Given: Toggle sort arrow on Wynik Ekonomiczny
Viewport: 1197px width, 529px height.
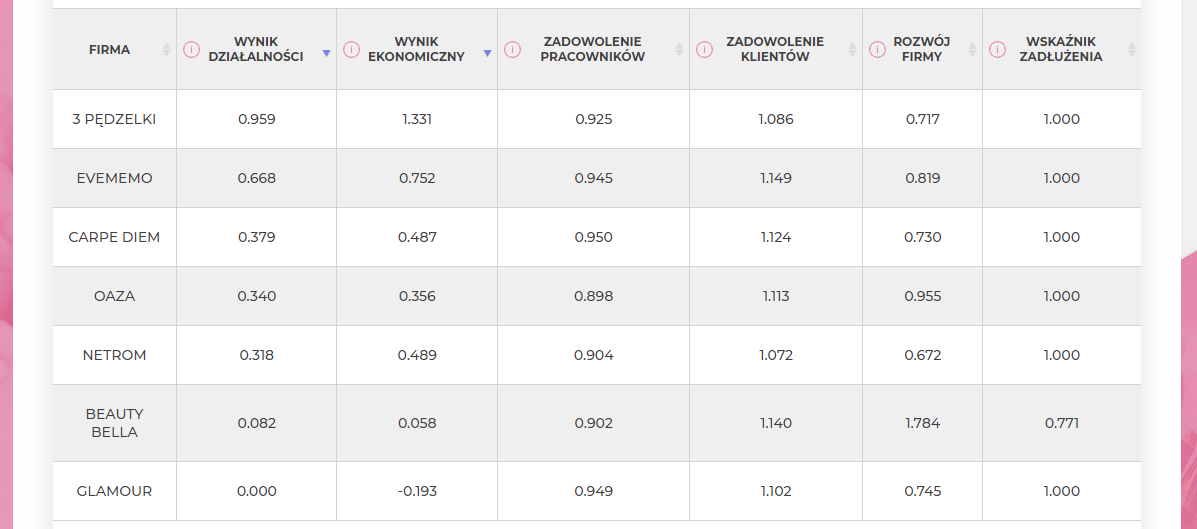Looking at the screenshot, I should coord(487,53).
